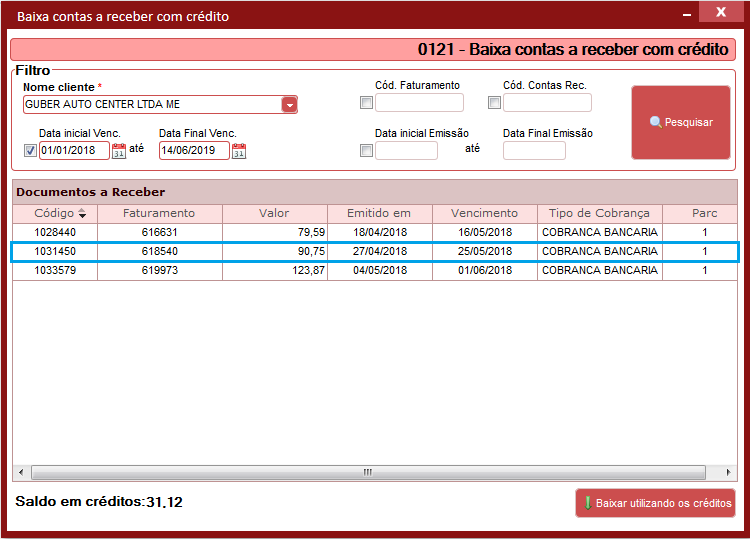Image resolution: width=750 pixels, height=539 pixels.
Task: Click the Faturamento column header
Action: point(159,213)
